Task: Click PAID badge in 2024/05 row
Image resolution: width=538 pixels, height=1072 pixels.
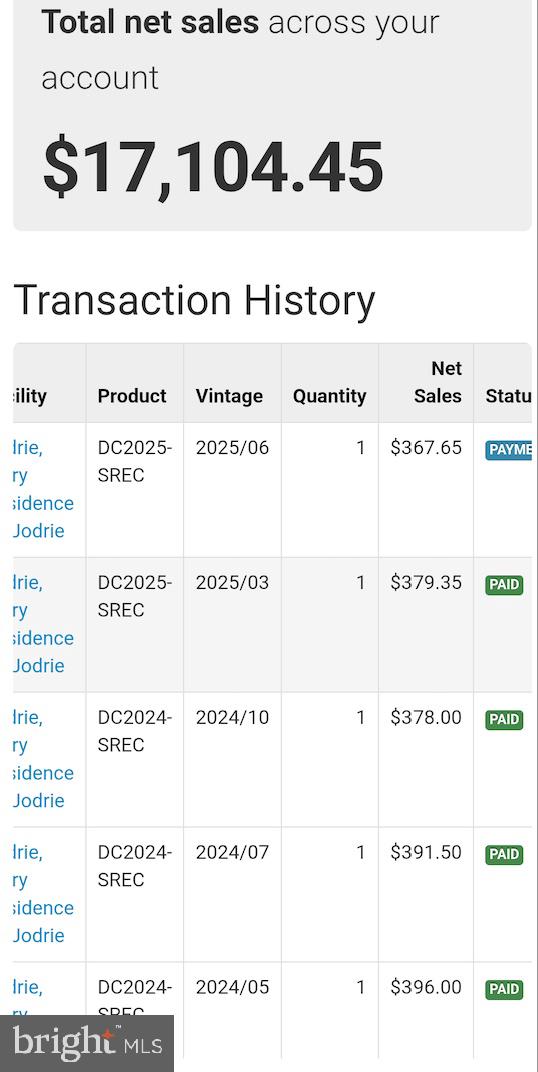Action: [x=505, y=989]
